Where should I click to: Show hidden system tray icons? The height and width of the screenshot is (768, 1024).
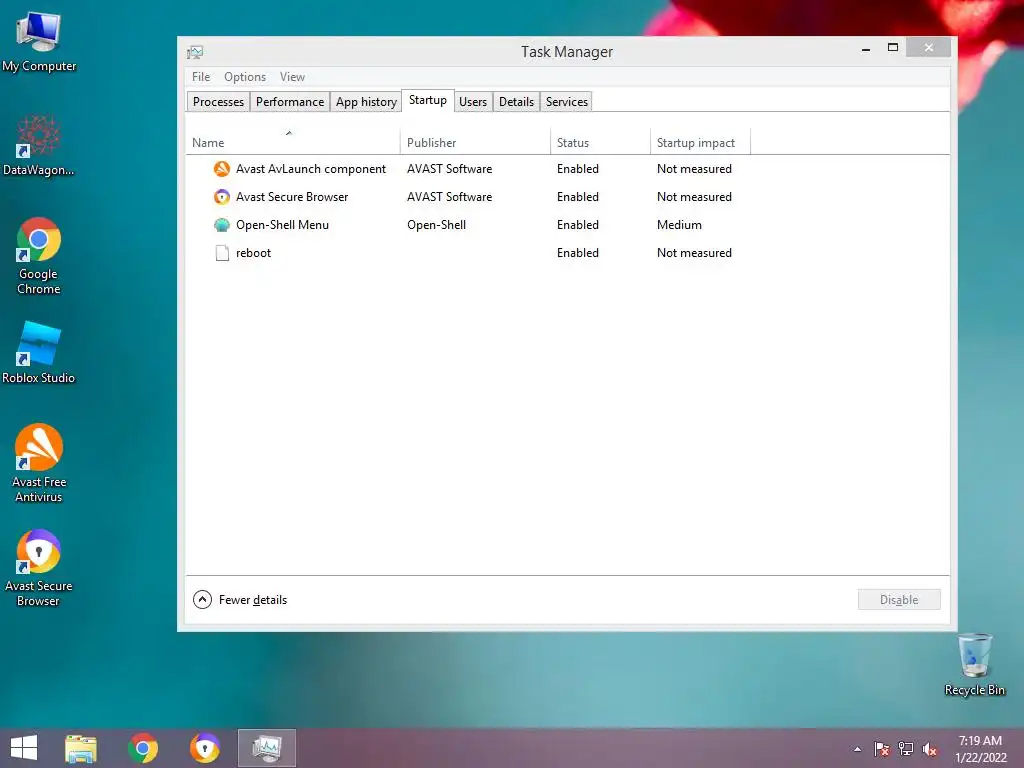pyautogui.click(x=857, y=749)
